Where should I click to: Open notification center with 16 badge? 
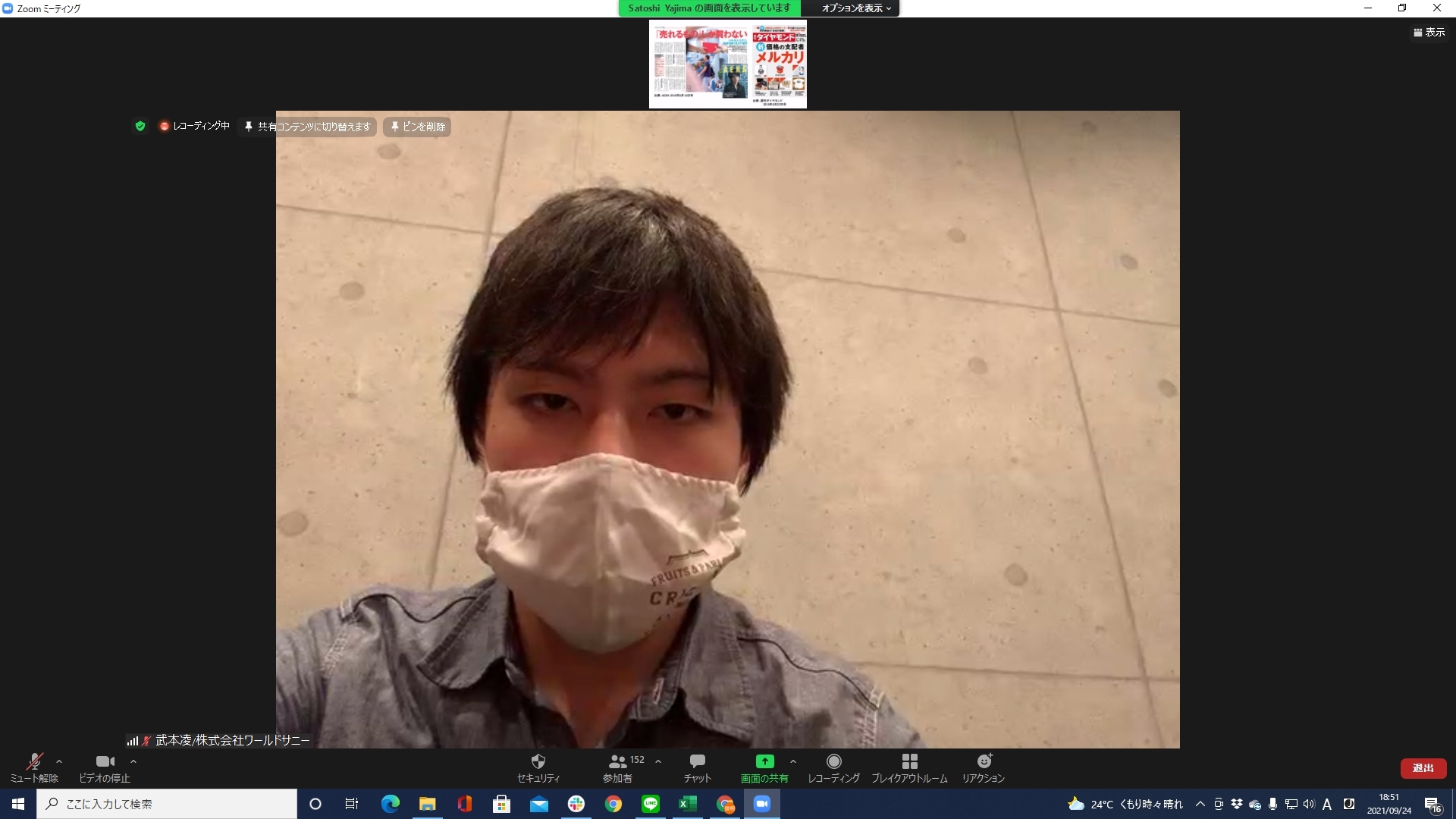(1433, 804)
